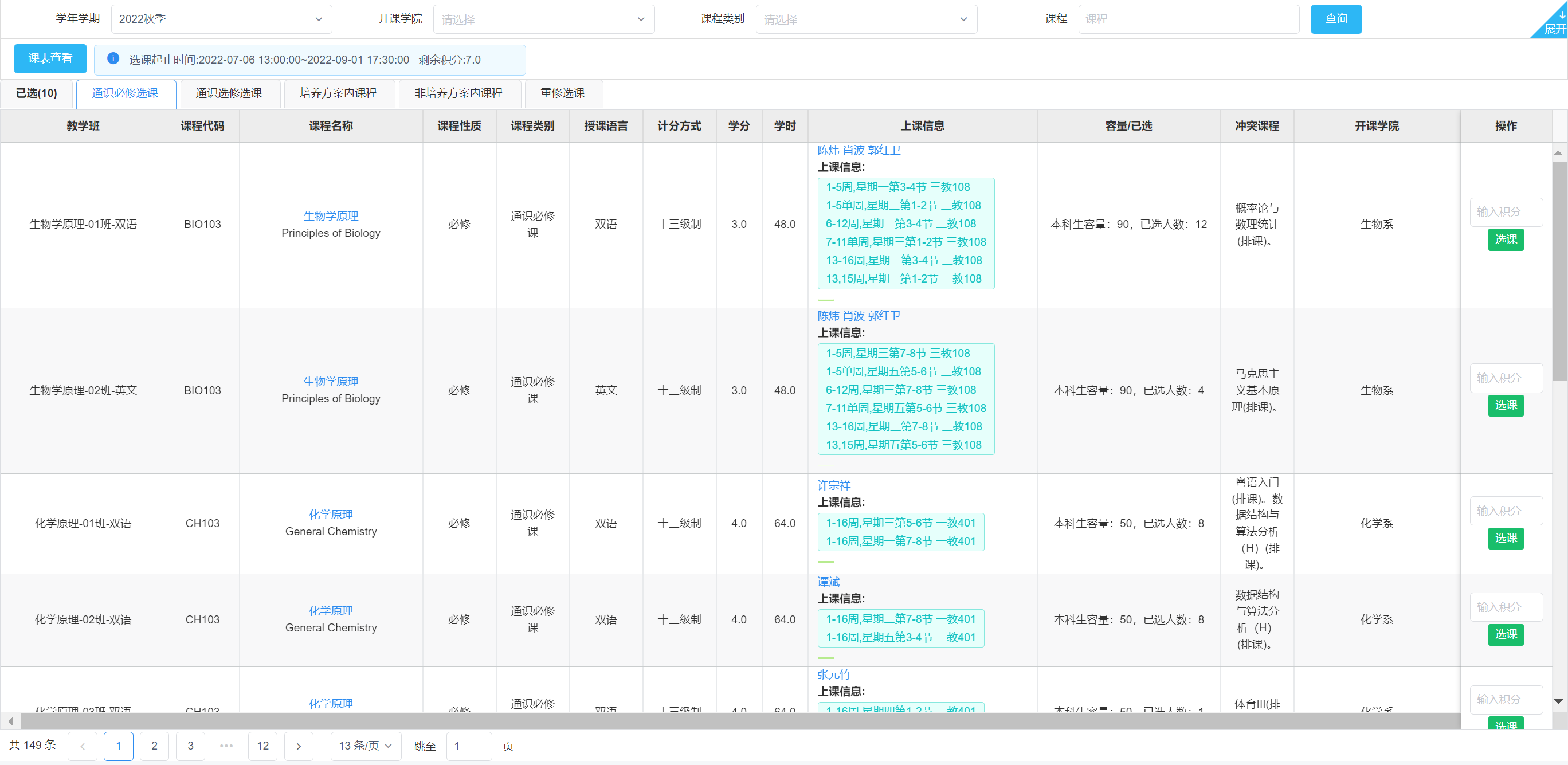
Task: Click capacity cell 本科生容量：90，已选人数：12
Action: [1128, 225]
